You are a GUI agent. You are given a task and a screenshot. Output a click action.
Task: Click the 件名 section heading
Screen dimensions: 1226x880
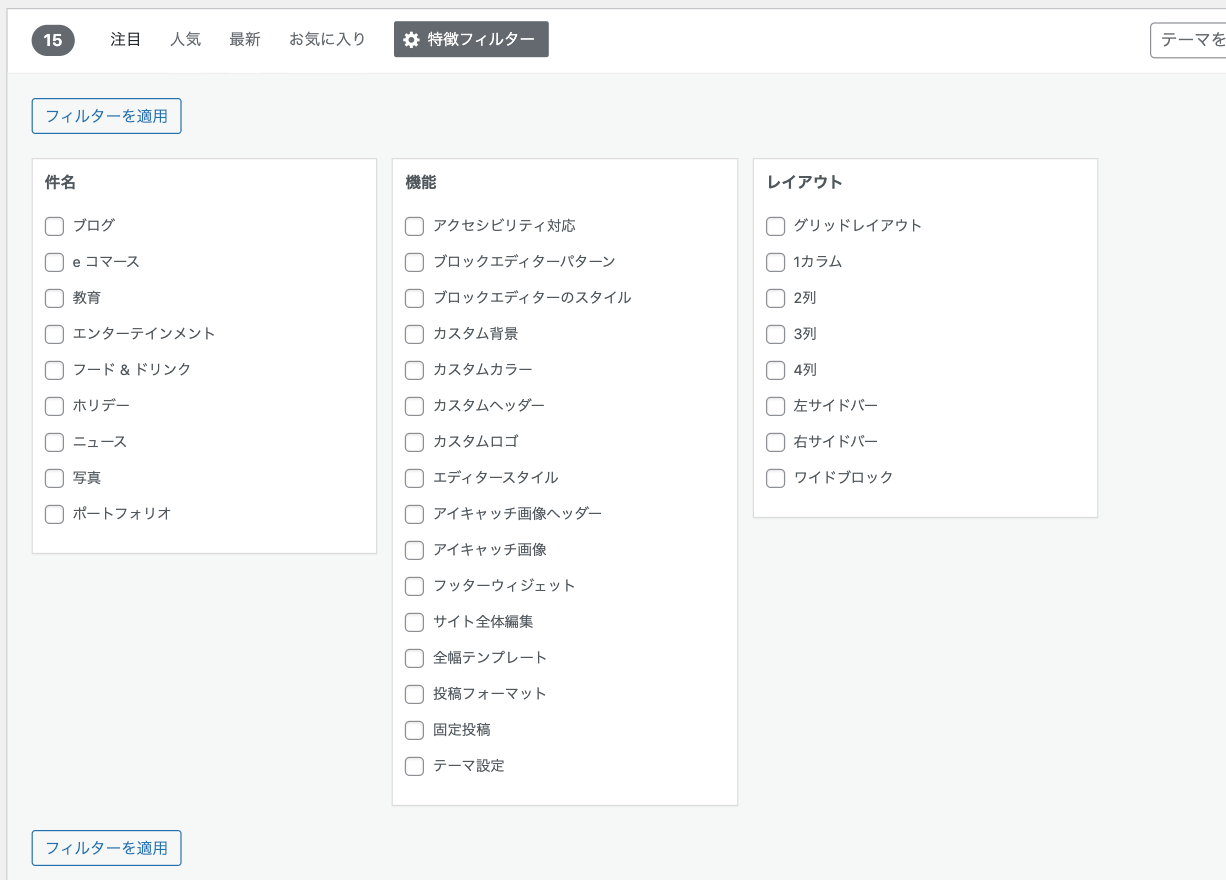tap(60, 183)
